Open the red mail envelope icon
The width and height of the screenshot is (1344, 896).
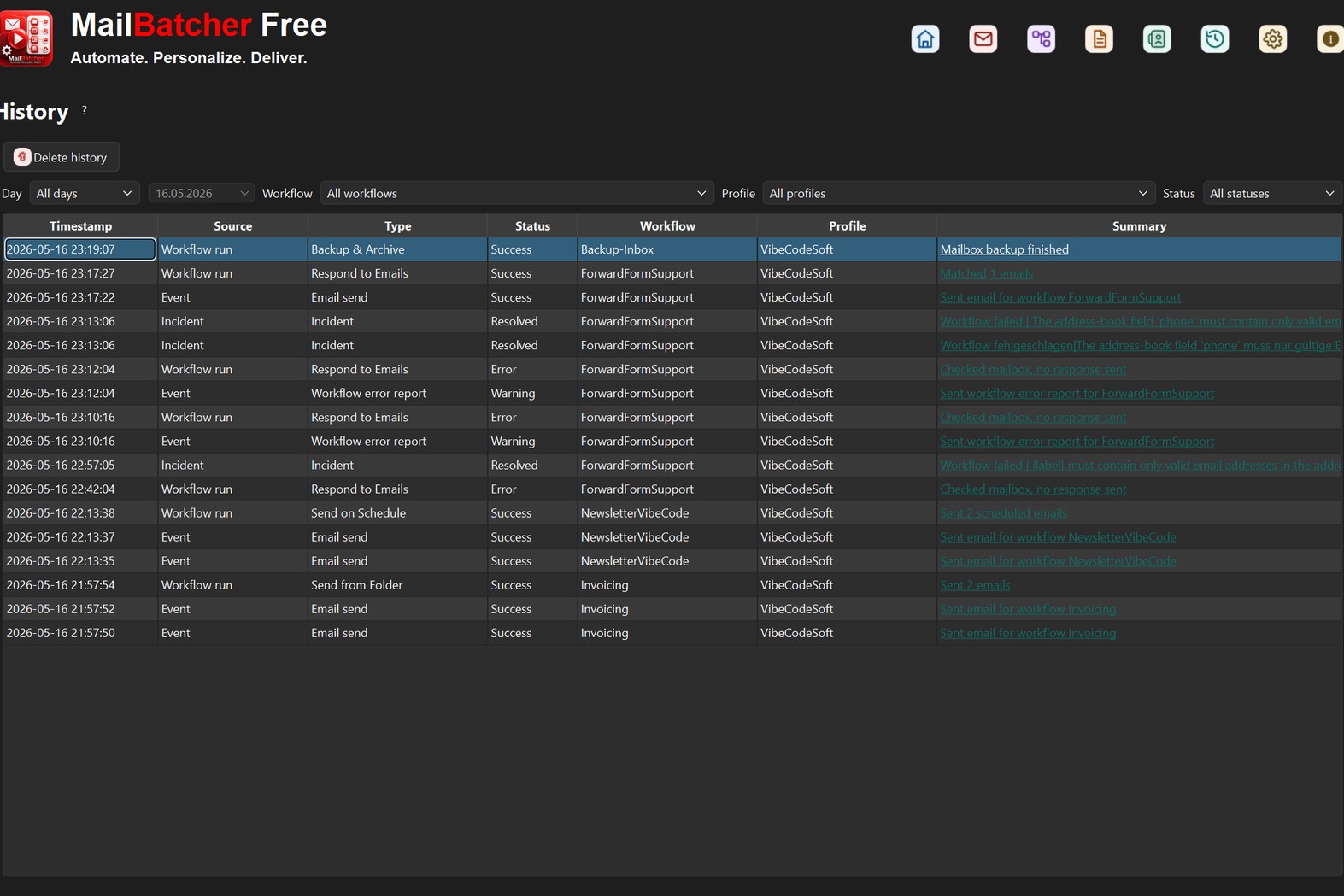pos(983,39)
